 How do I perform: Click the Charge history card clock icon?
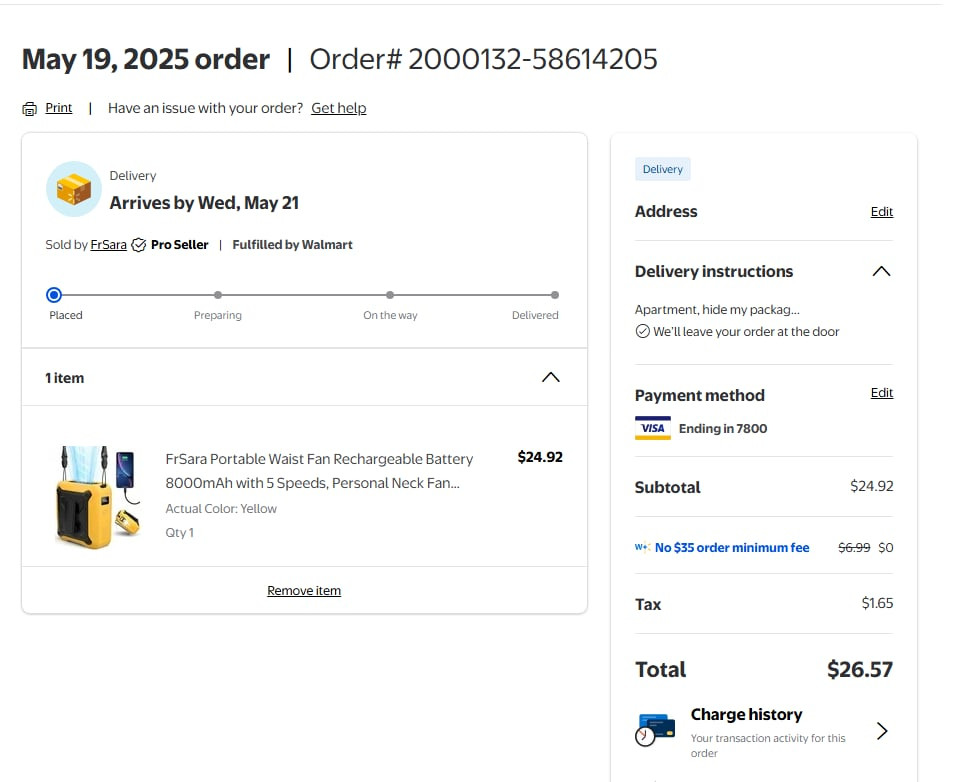pyautogui.click(x=655, y=729)
